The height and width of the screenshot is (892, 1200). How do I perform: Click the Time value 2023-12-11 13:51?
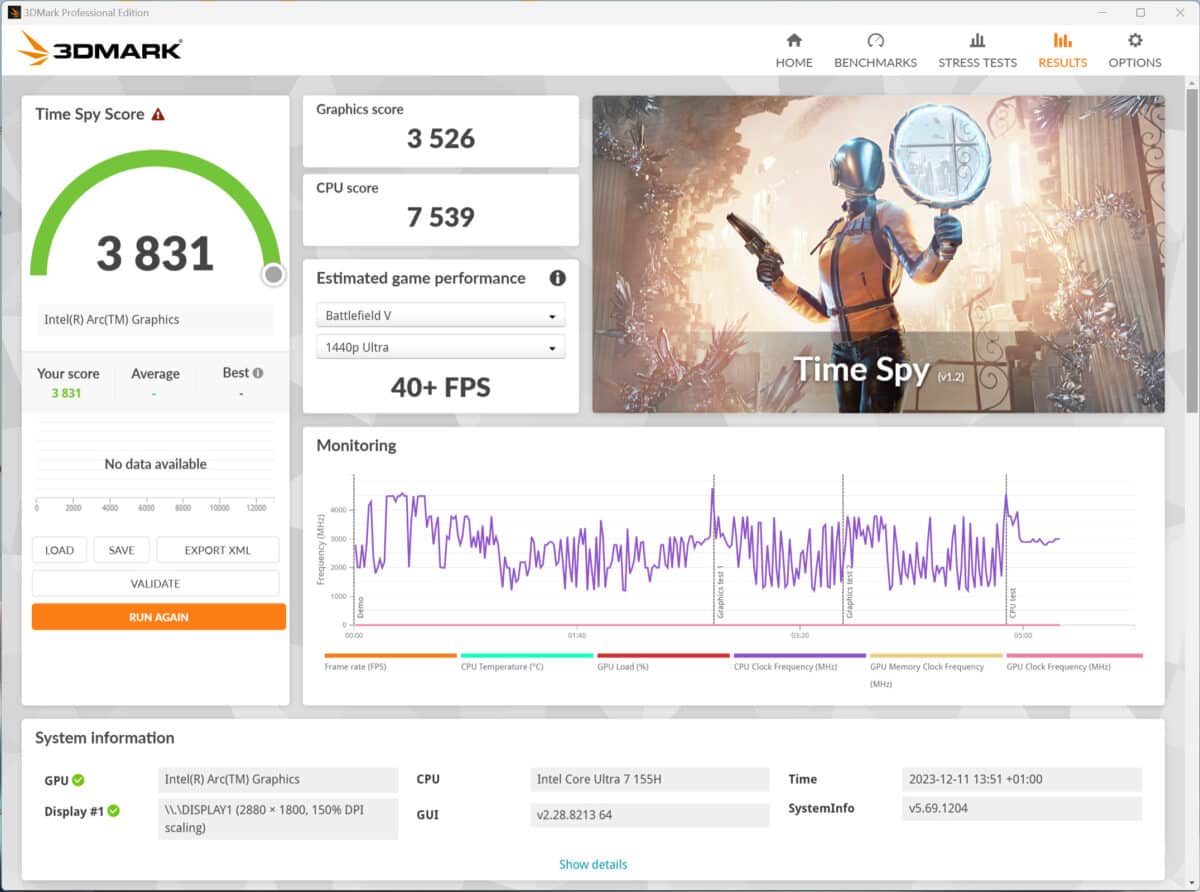coord(1021,780)
